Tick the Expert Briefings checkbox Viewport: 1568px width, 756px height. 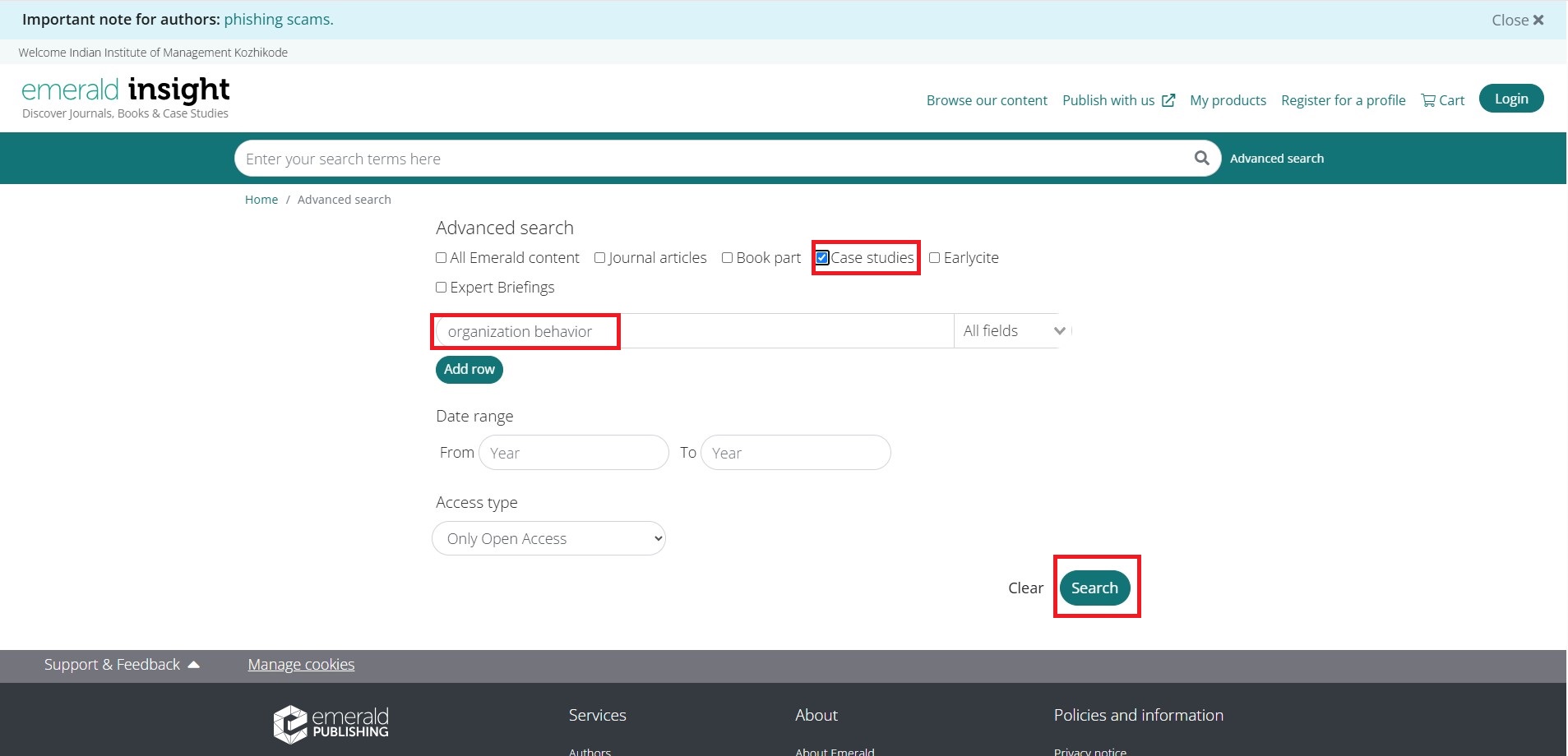(x=442, y=288)
